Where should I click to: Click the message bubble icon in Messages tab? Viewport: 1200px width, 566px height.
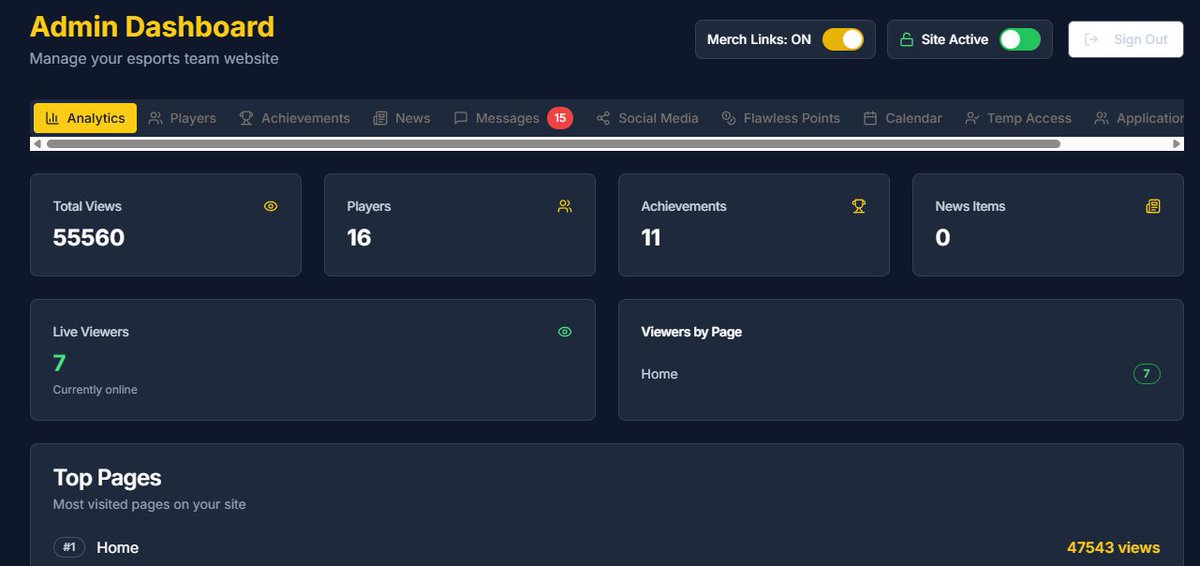pos(460,118)
